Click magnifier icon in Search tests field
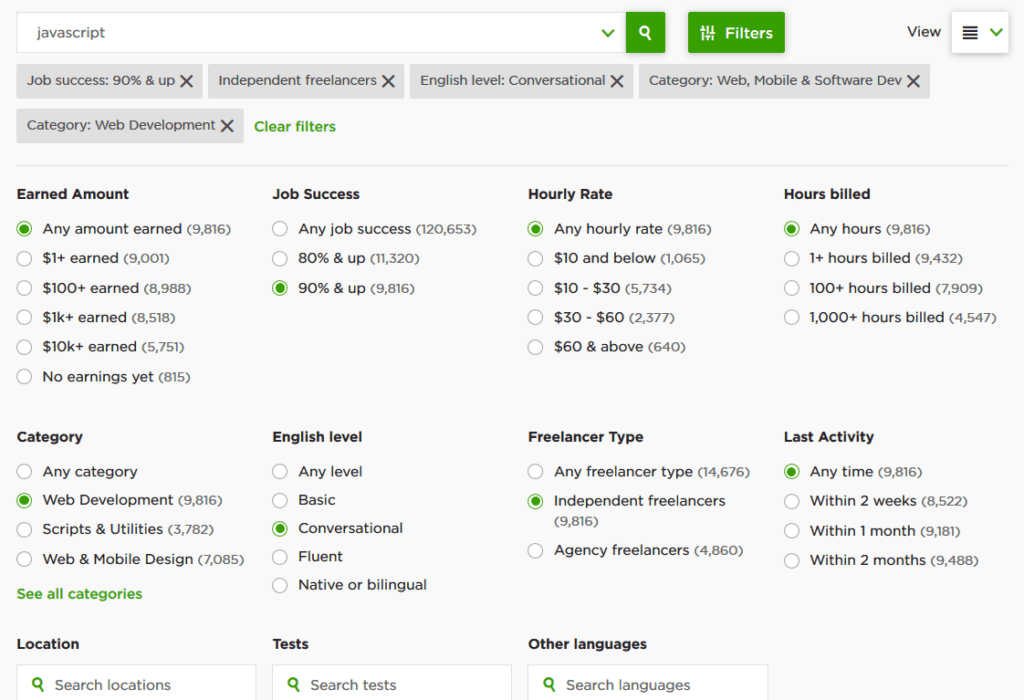1024x700 pixels. 293,684
